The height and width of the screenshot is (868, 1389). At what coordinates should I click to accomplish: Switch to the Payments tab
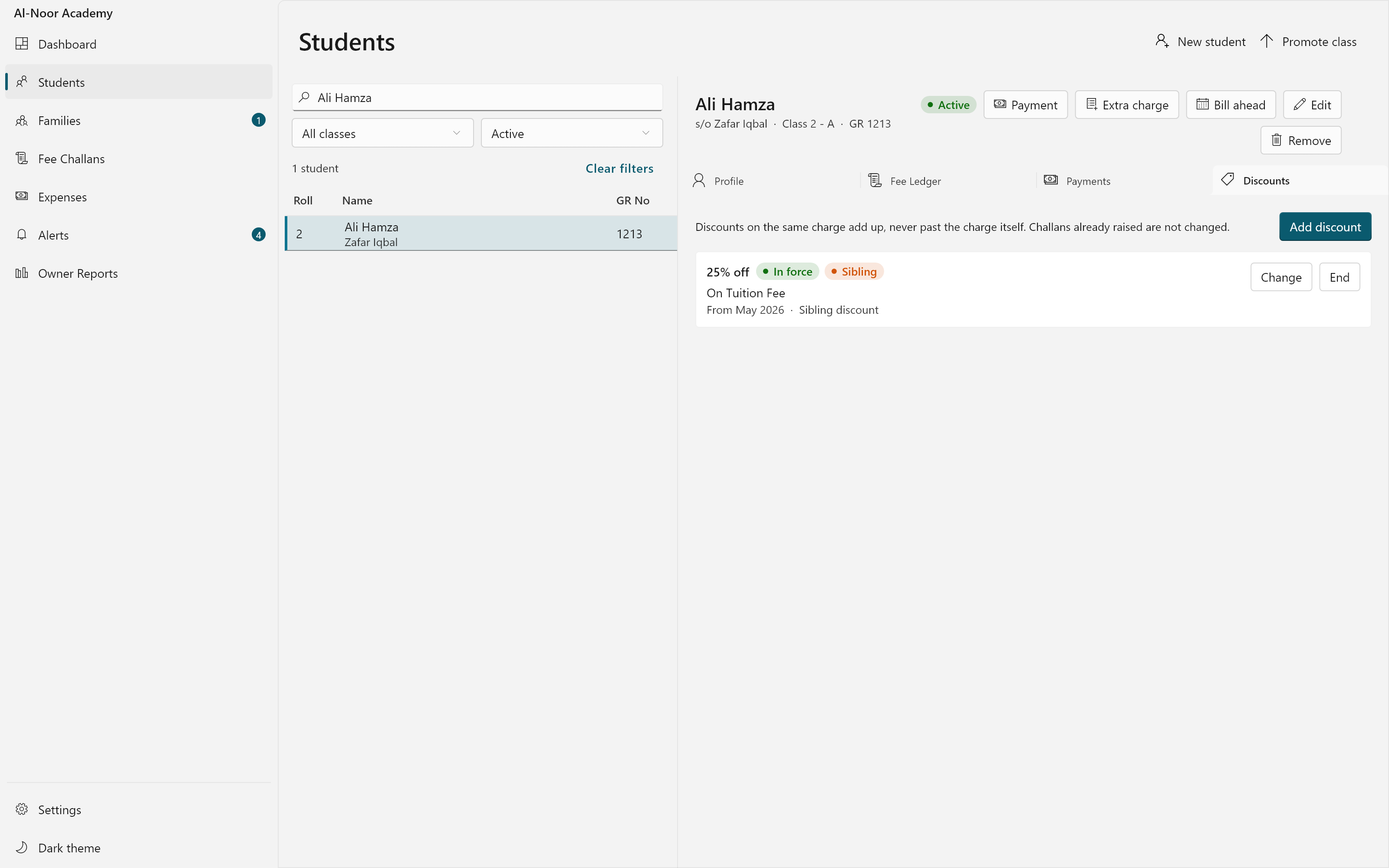1124,181
